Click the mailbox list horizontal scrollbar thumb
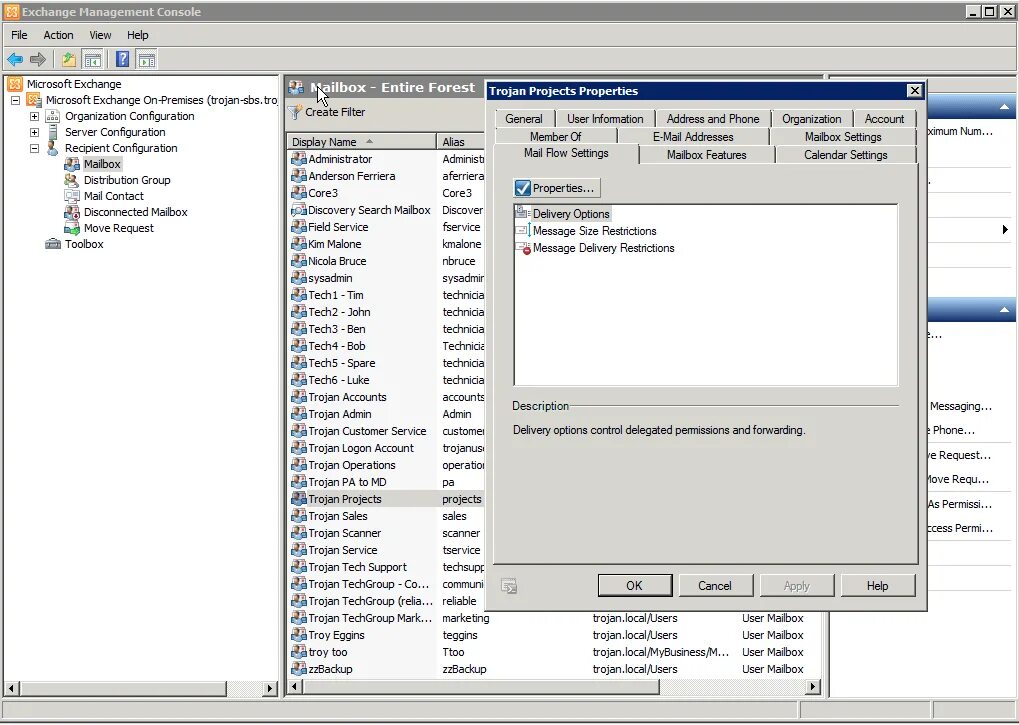 tap(481, 687)
